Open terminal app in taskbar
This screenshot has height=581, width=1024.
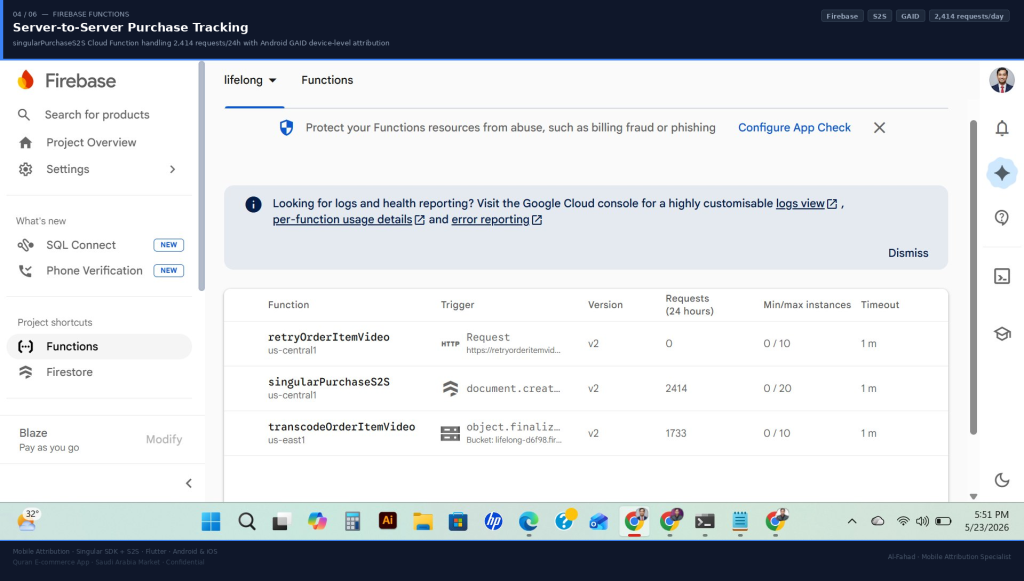[705, 522]
